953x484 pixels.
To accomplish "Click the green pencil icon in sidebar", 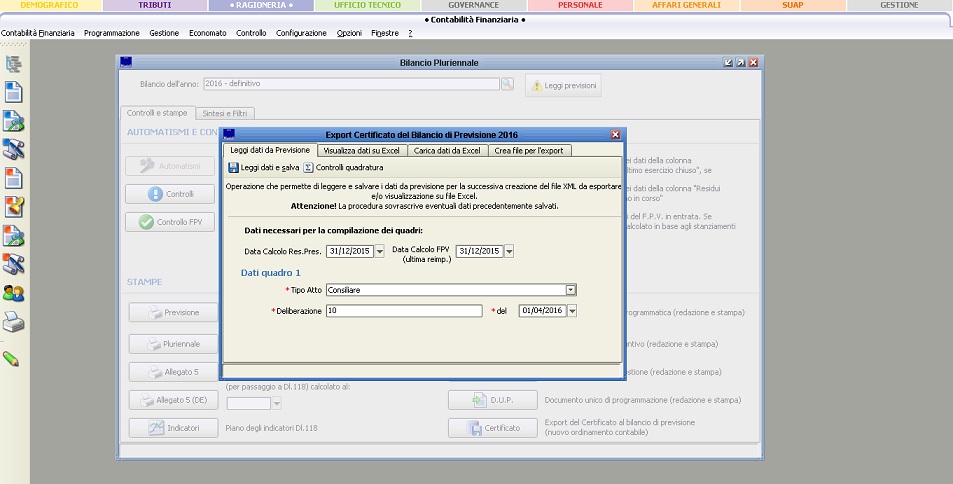I will pos(12,358).
